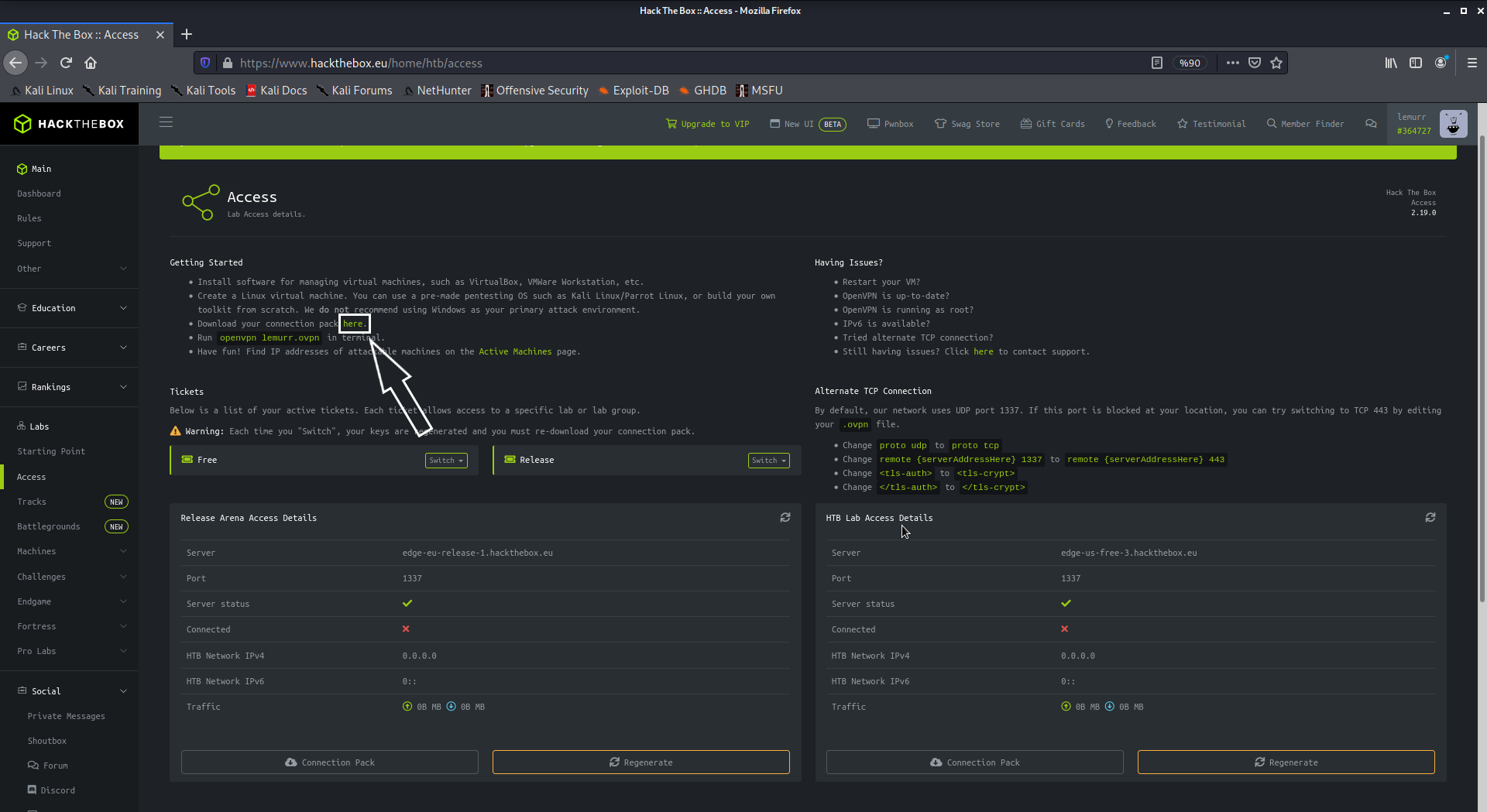This screenshot has width=1487, height=812.
Task: Open a new browser tab
Action: [187, 34]
